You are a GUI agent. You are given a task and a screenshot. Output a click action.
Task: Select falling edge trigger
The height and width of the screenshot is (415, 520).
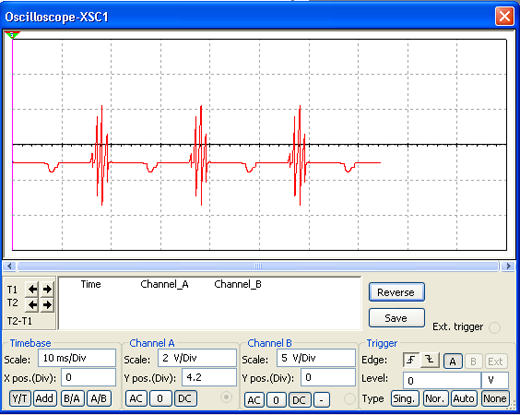point(430,360)
